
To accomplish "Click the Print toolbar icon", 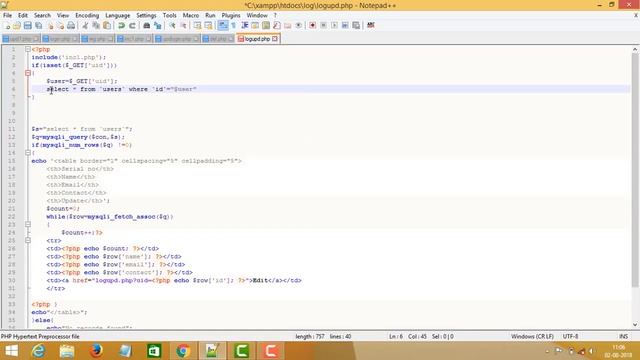I will [71, 25].
